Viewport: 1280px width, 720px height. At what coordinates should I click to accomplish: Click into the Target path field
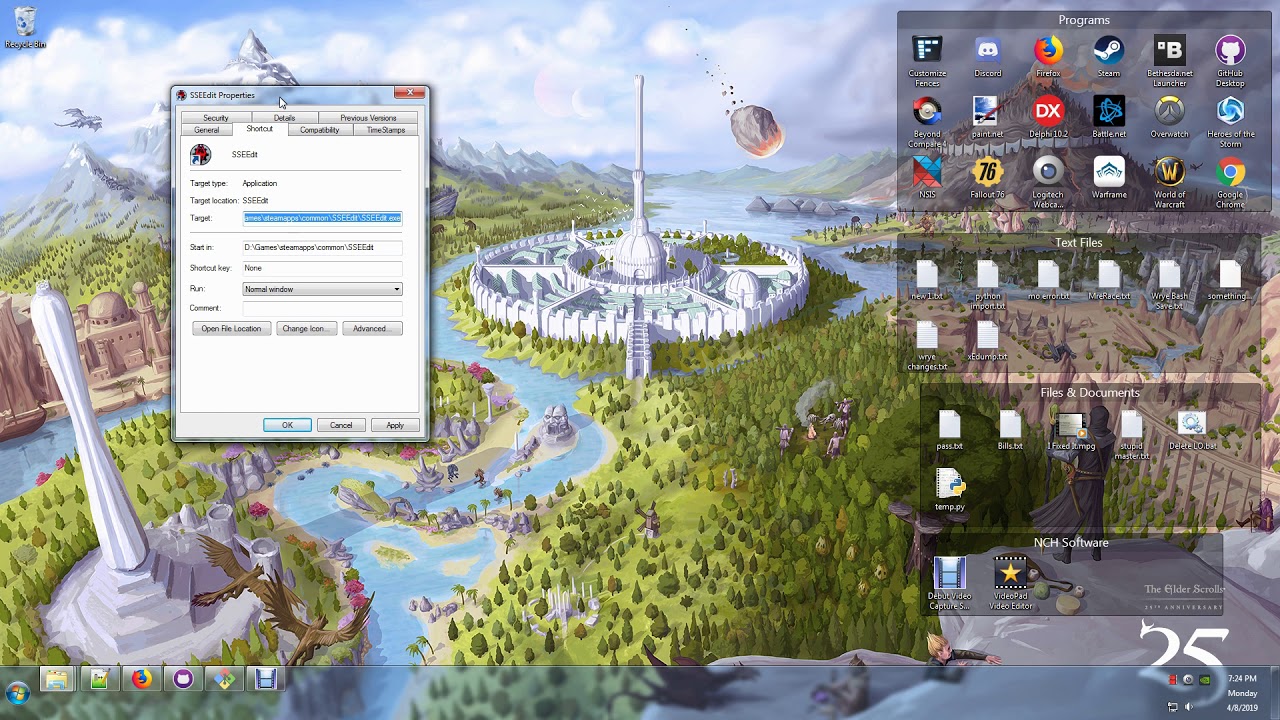[322, 218]
